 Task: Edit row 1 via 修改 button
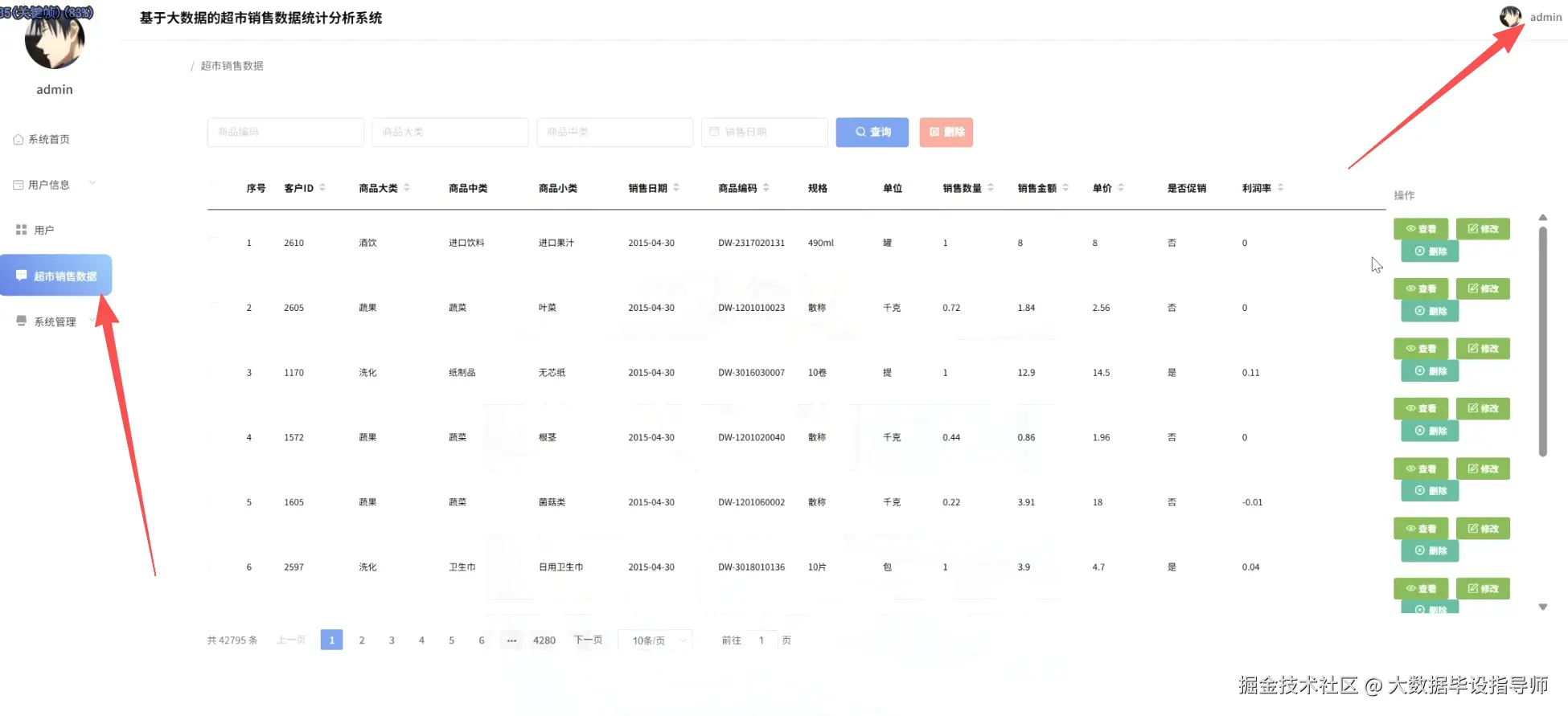tap(1483, 229)
